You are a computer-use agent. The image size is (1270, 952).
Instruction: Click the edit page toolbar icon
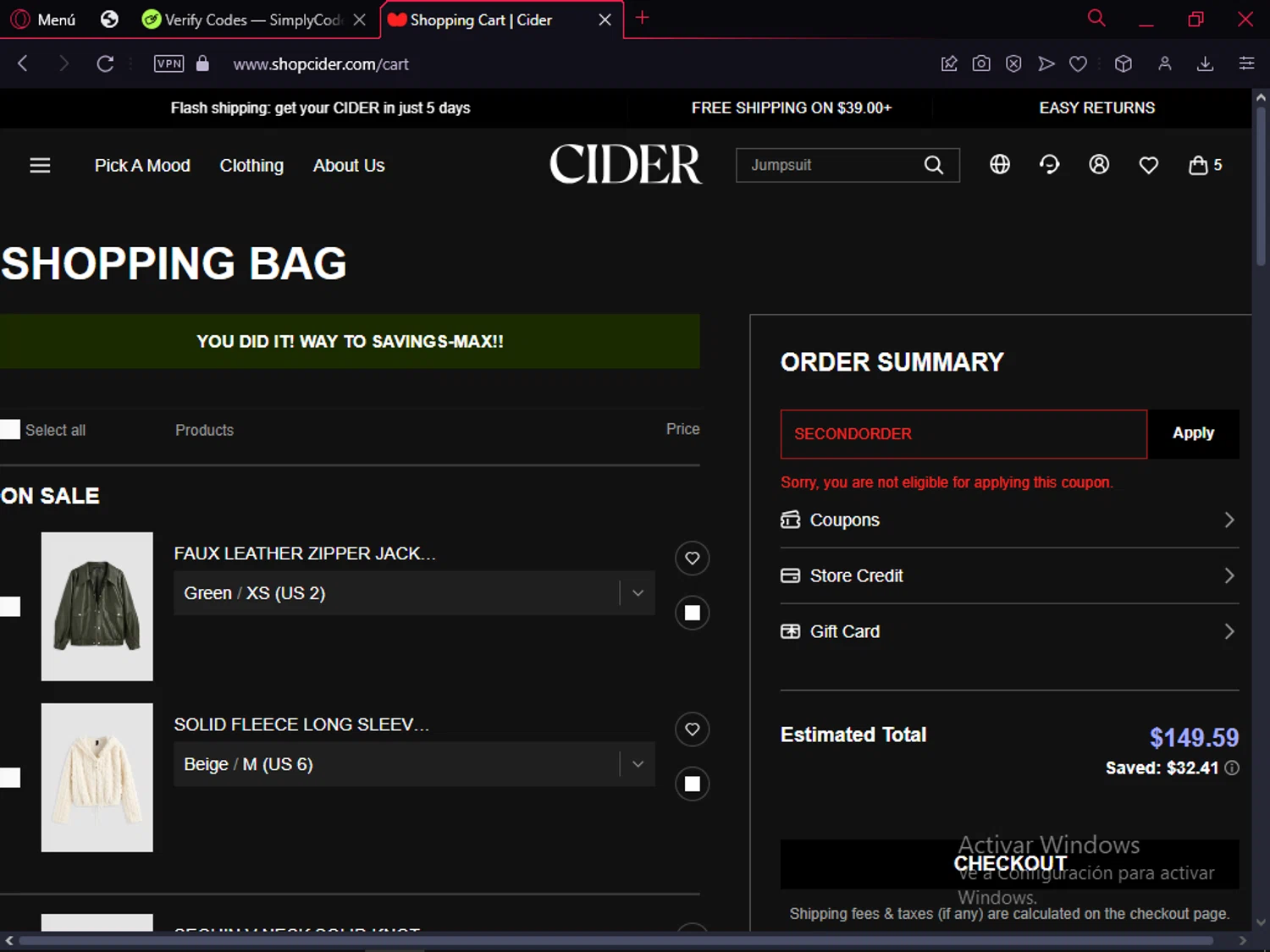(949, 63)
